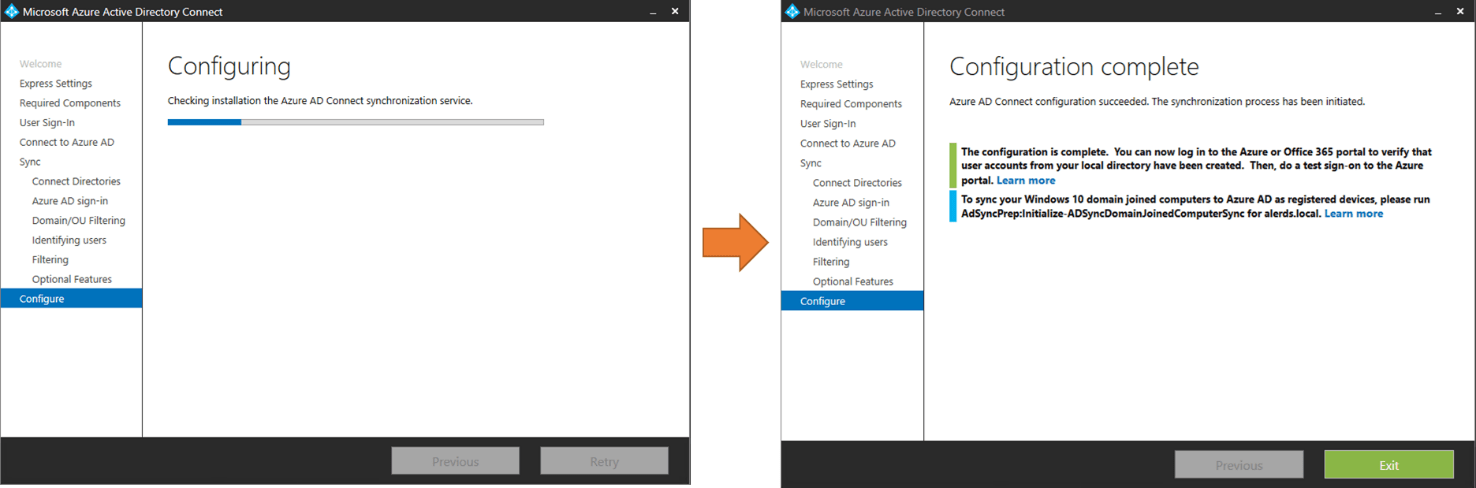Click 'The configuration is complete' notice text
This screenshot has height=488, width=1476.
click(x=1197, y=165)
